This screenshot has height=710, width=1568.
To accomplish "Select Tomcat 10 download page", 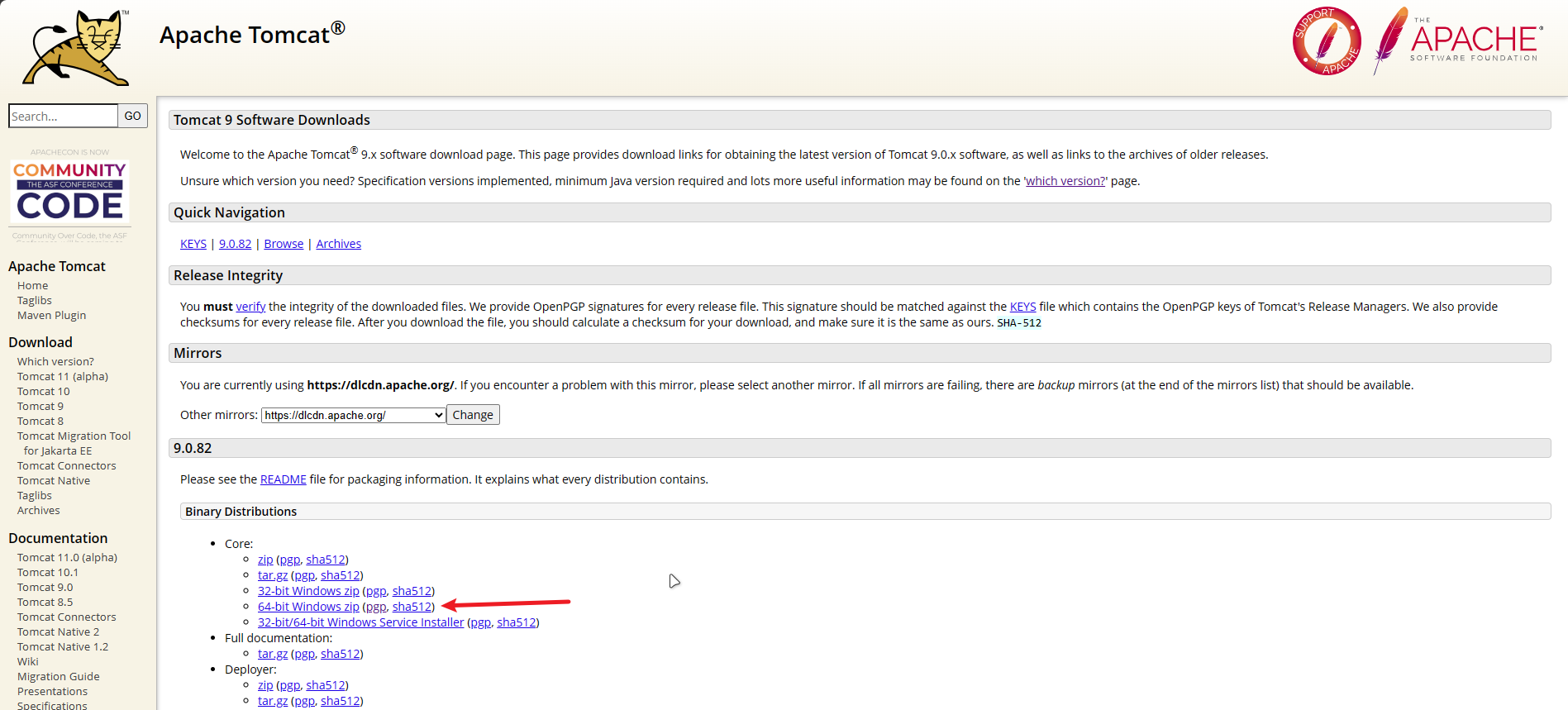I will pos(43,392).
